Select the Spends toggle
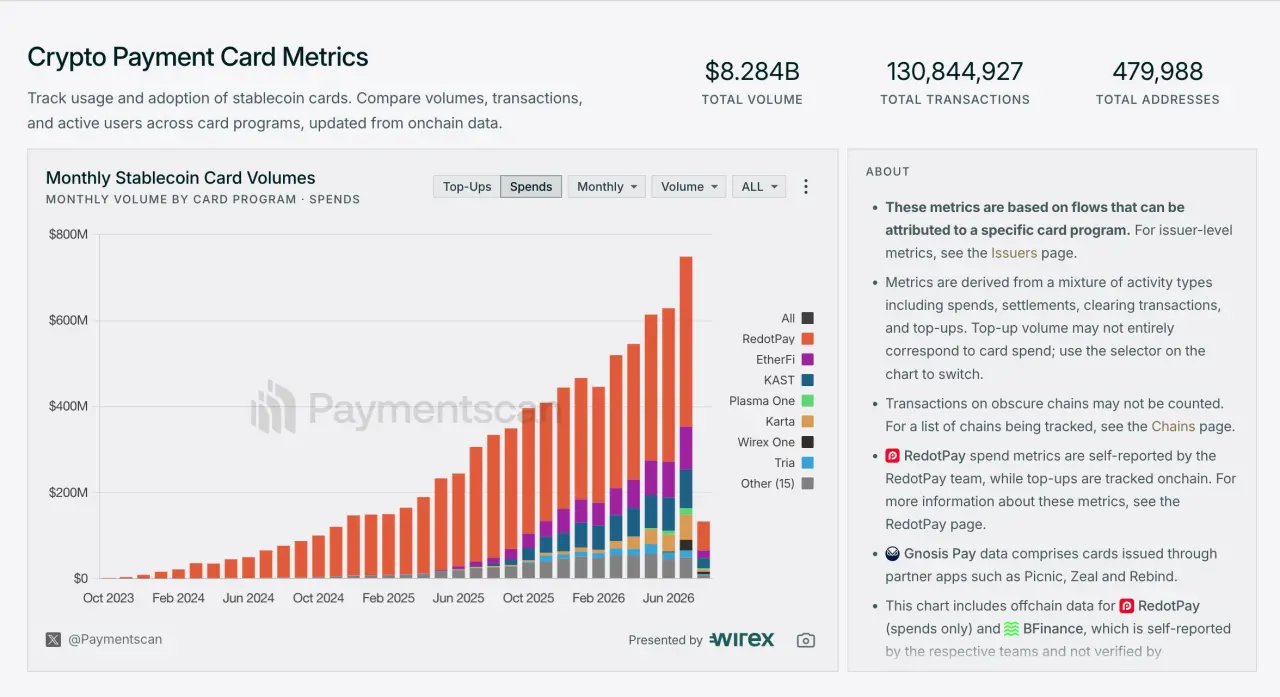Image resolution: width=1280 pixels, height=697 pixels. pos(531,187)
